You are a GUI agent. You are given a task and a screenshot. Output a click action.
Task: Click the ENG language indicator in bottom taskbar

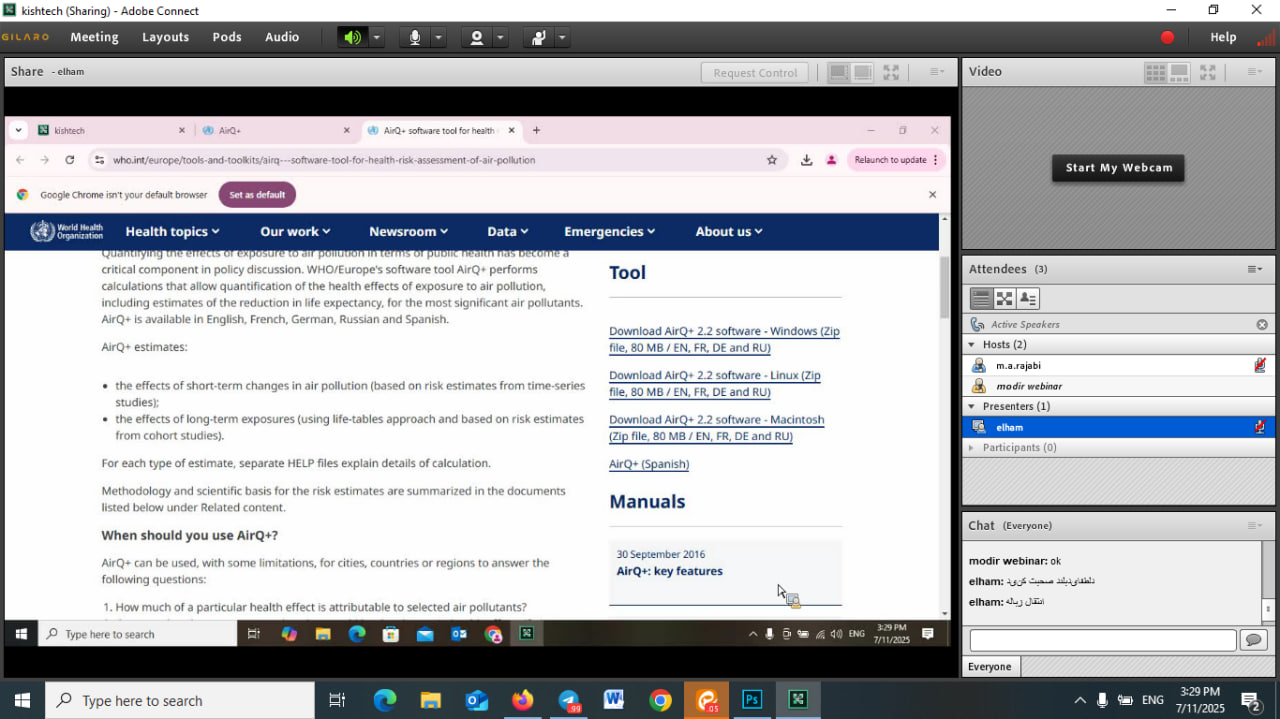pos(1153,700)
